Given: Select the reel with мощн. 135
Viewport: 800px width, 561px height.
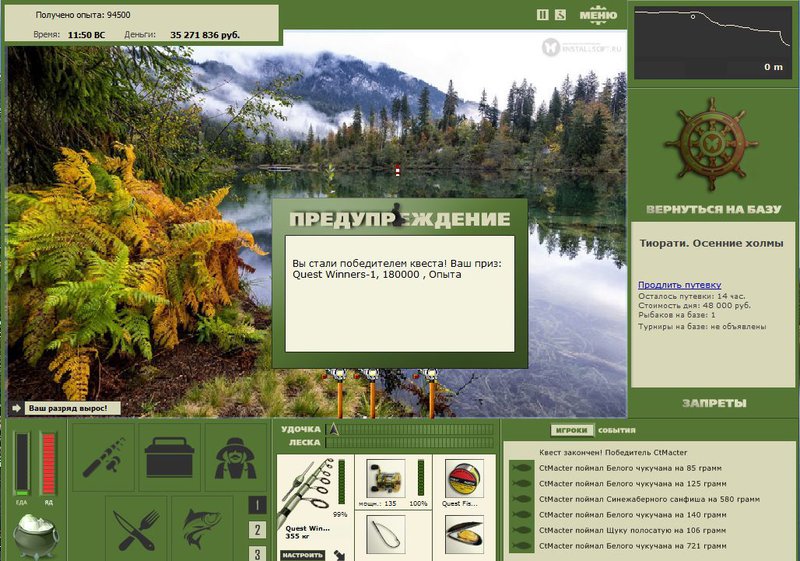Looking at the screenshot, I should tap(386, 478).
